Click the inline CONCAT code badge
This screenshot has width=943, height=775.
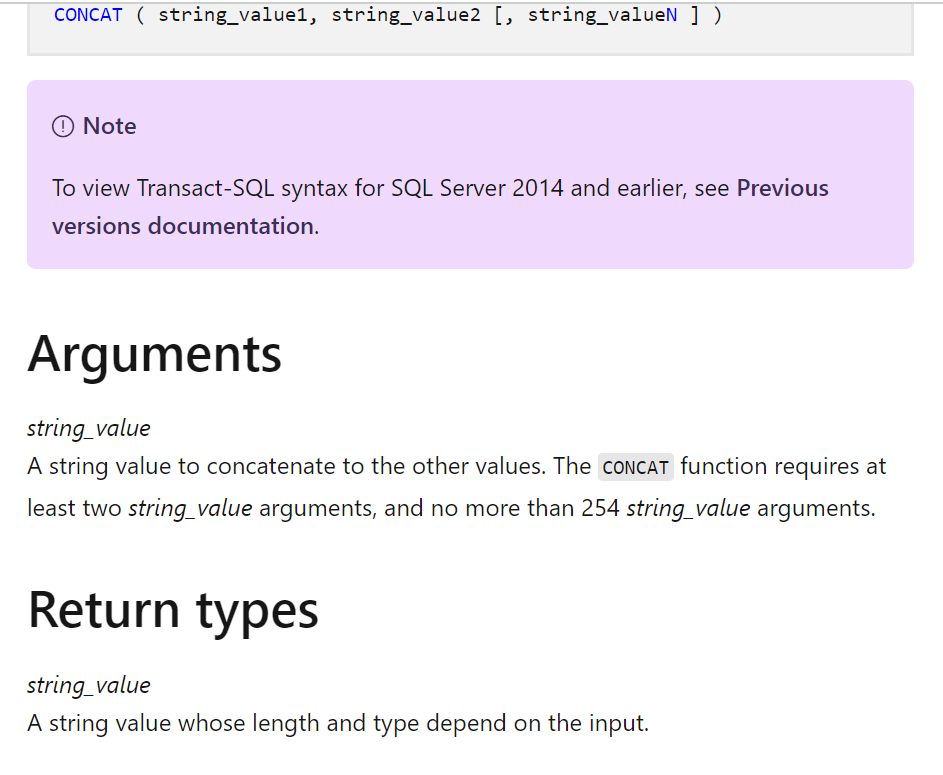coord(635,467)
